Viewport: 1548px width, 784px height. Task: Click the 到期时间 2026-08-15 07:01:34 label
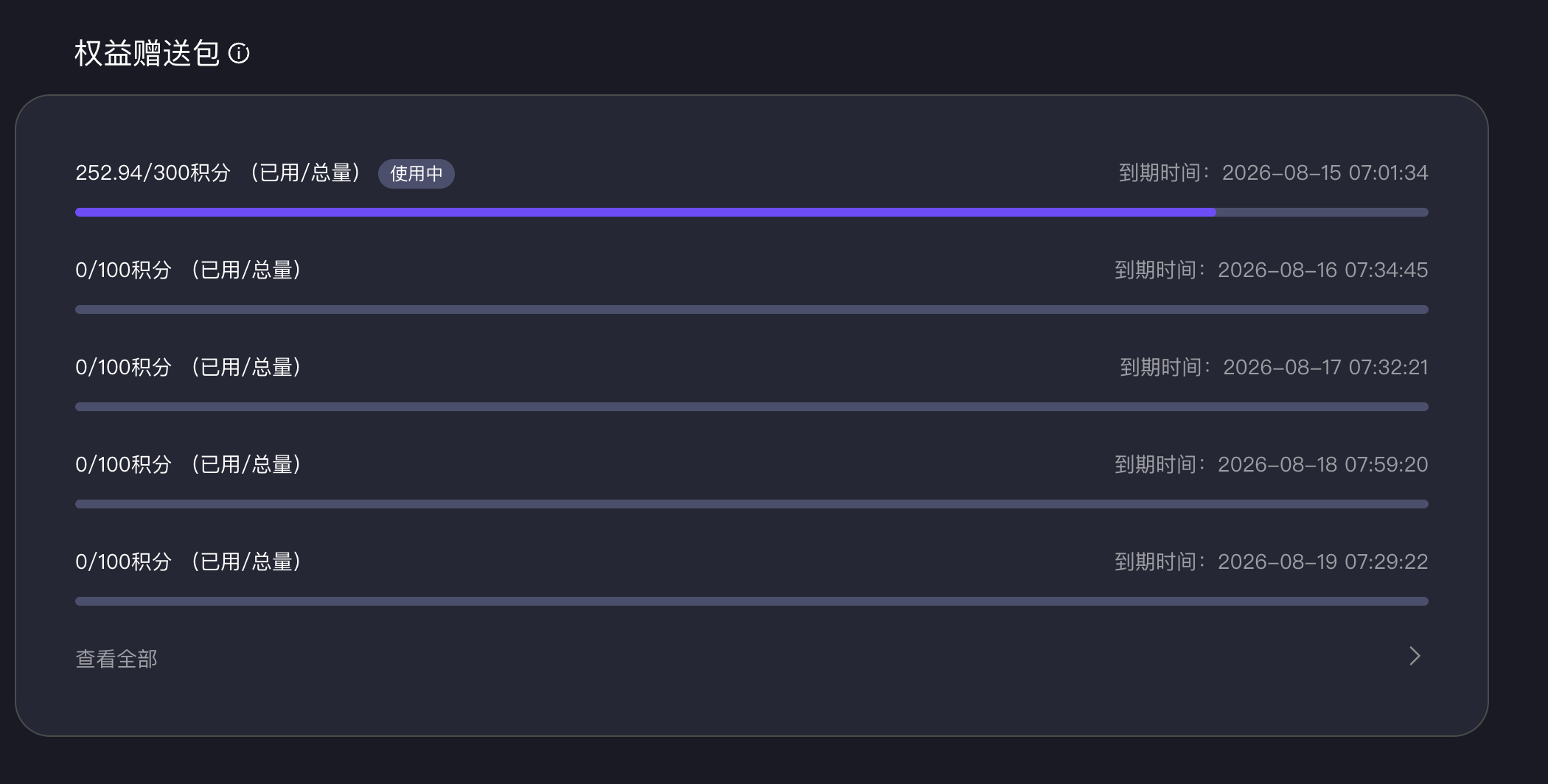tap(1274, 173)
